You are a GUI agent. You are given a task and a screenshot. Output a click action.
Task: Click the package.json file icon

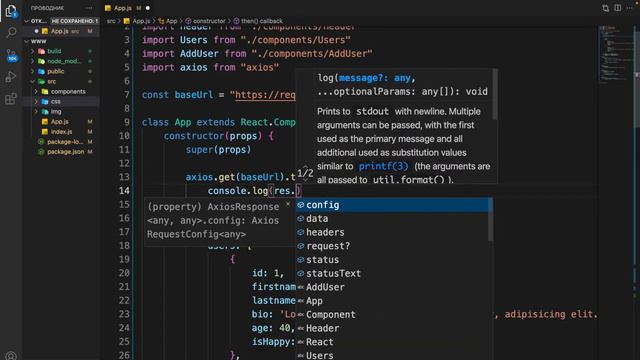pyautogui.click(x=41, y=152)
